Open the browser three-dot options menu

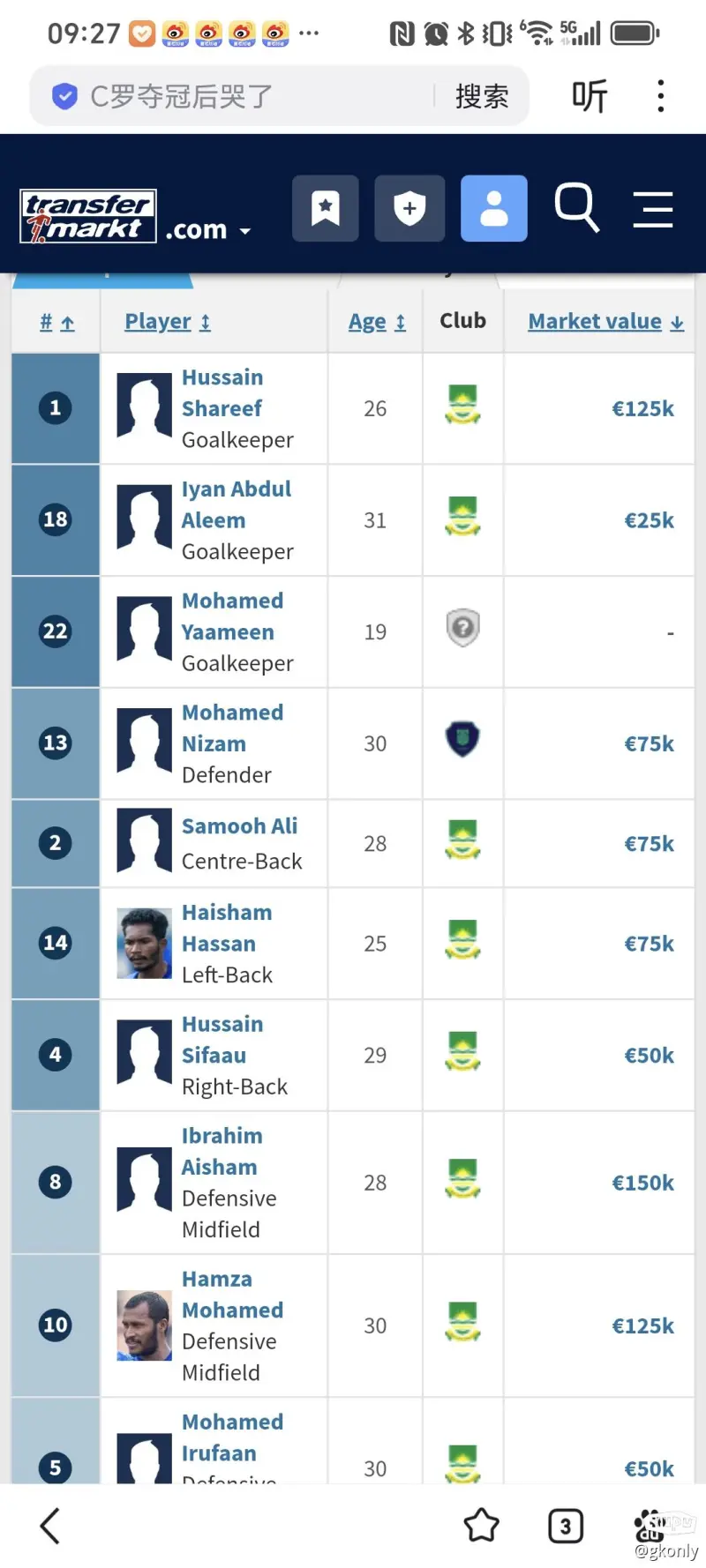click(660, 95)
